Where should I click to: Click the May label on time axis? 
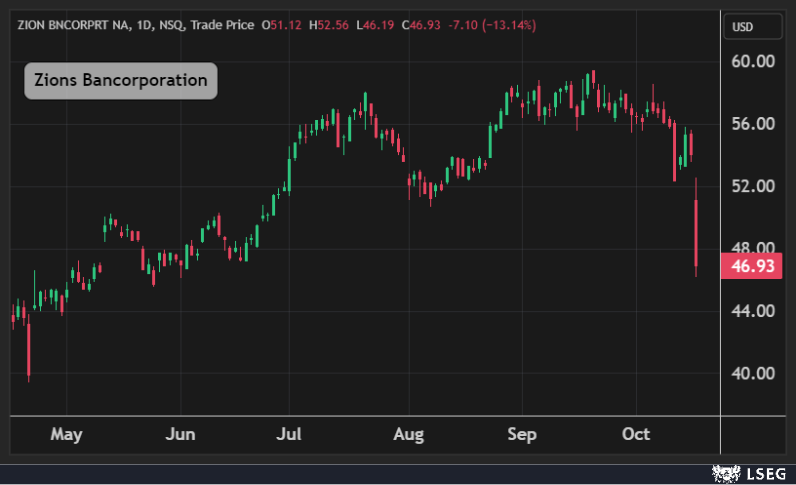pyautogui.click(x=66, y=434)
